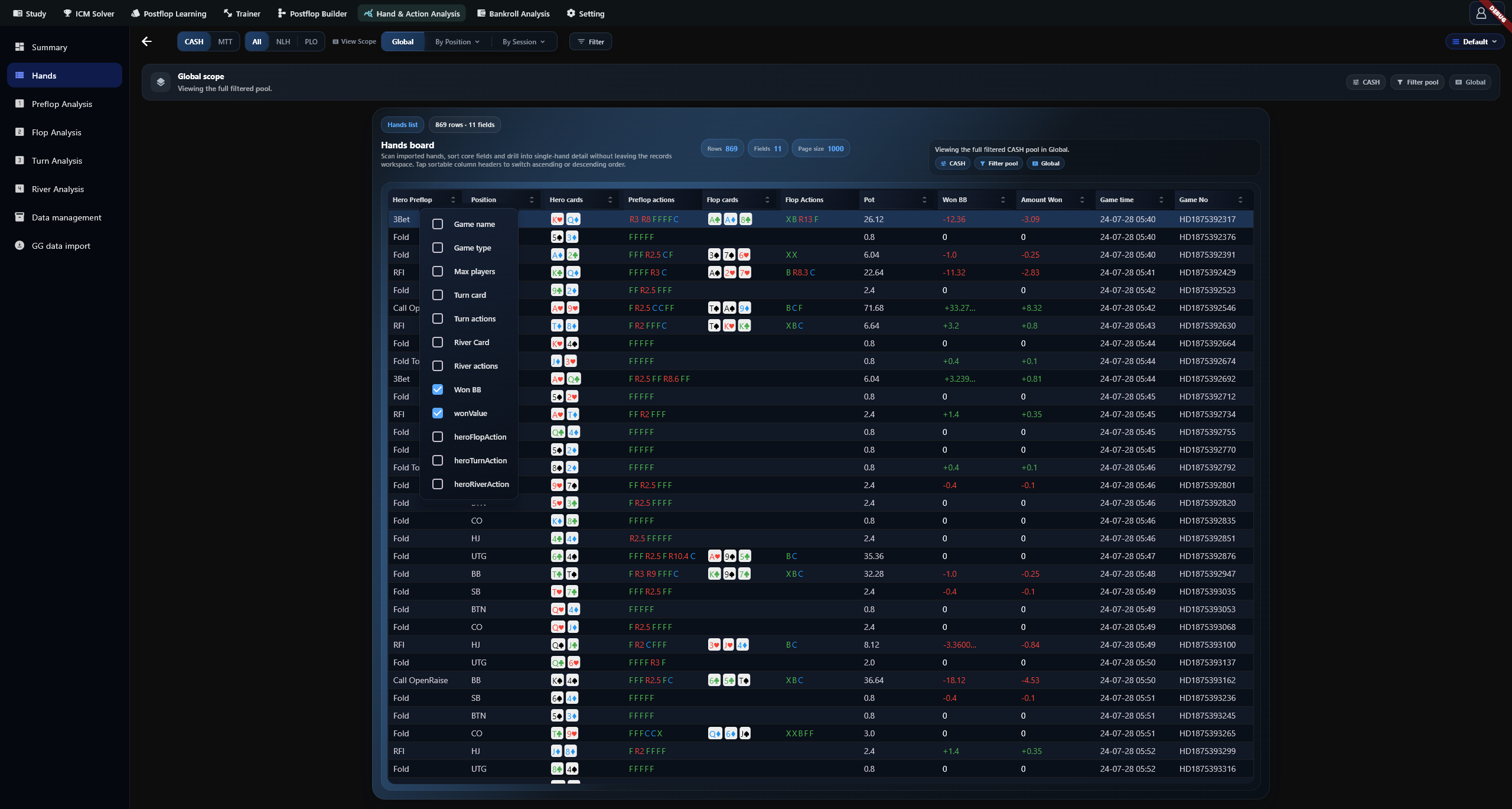This screenshot has width=1512, height=809.
Task: Select the PLO game filter
Action: pos(311,41)
